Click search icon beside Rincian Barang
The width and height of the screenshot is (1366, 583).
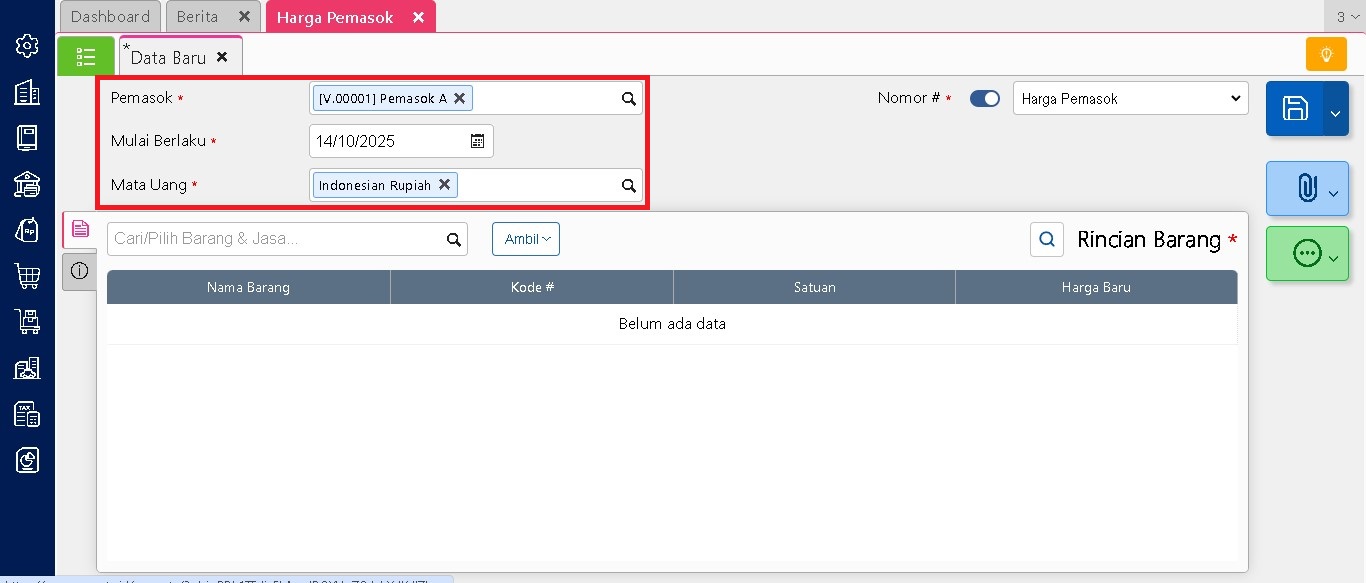[1047, 239]
